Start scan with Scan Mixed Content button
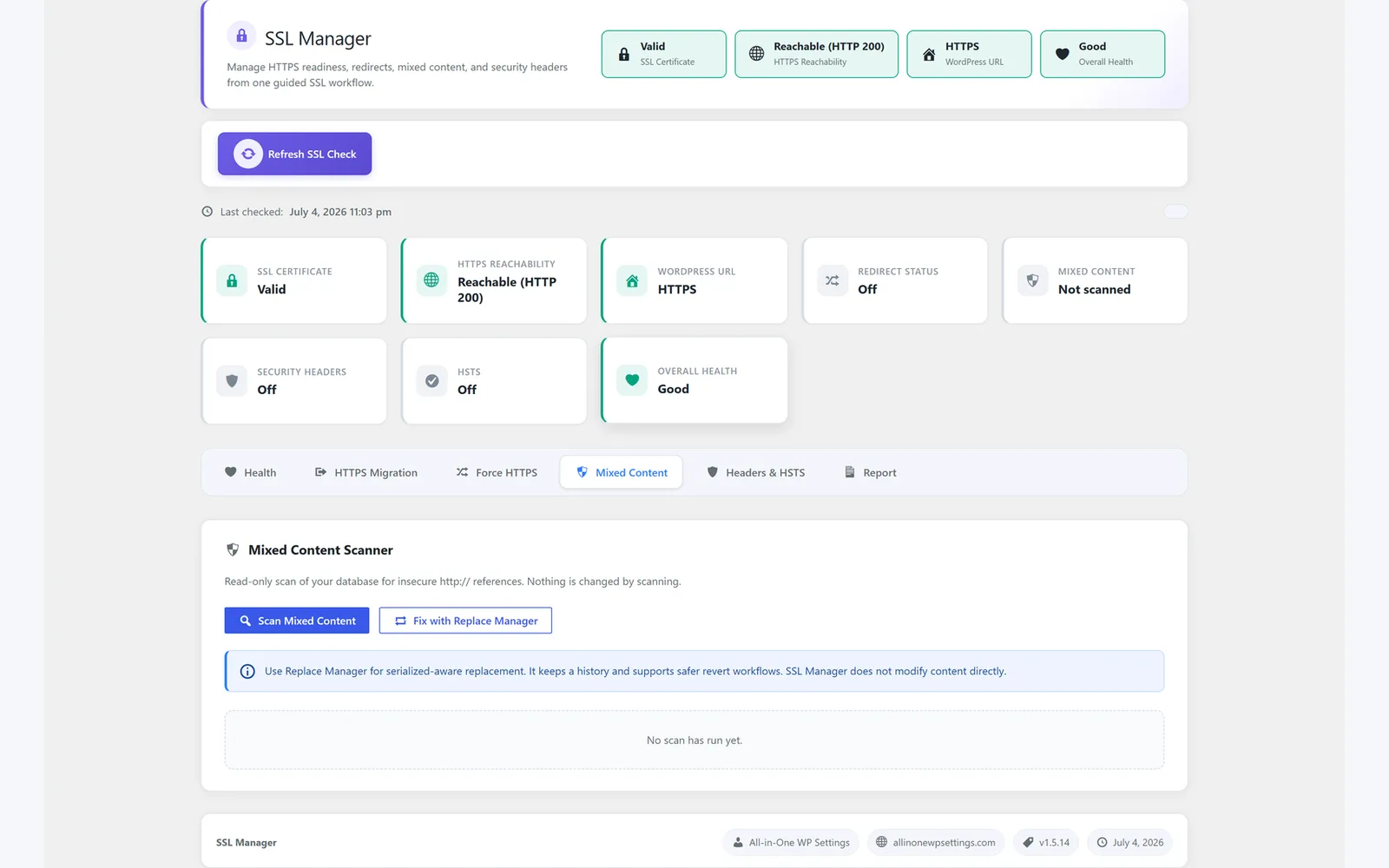 click(297, 621)
